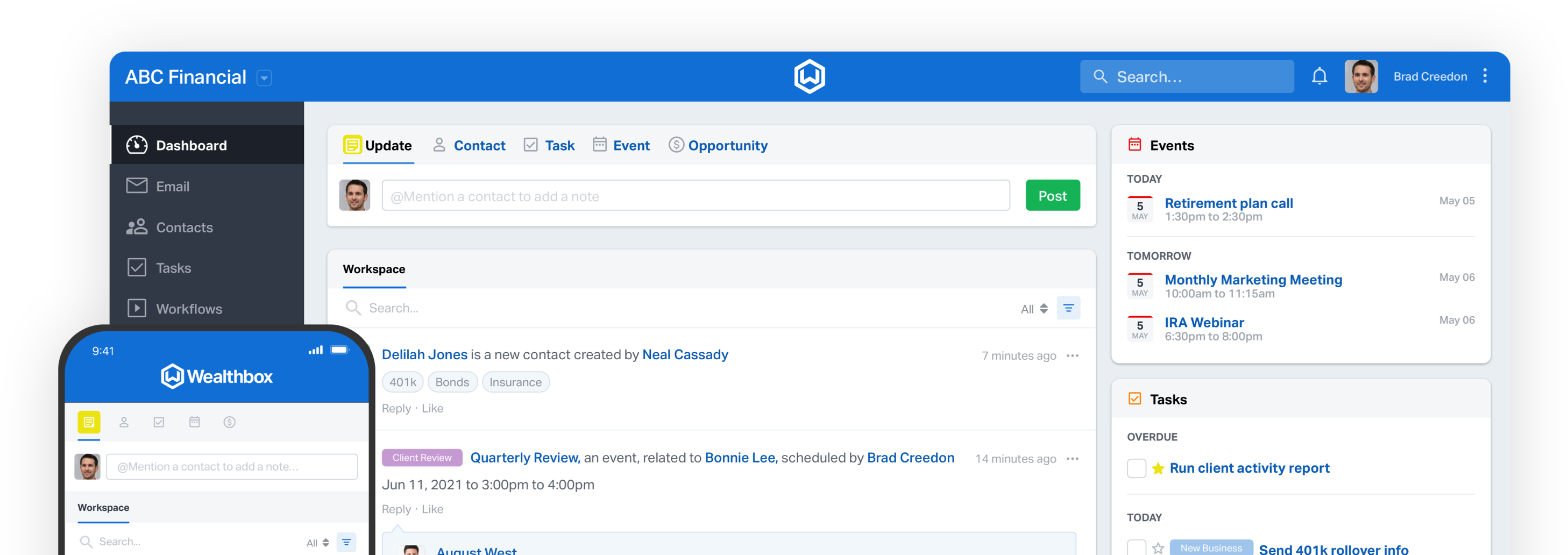
Task: Tap the phone Workspace search field
Action: click(x=189, y=541)
